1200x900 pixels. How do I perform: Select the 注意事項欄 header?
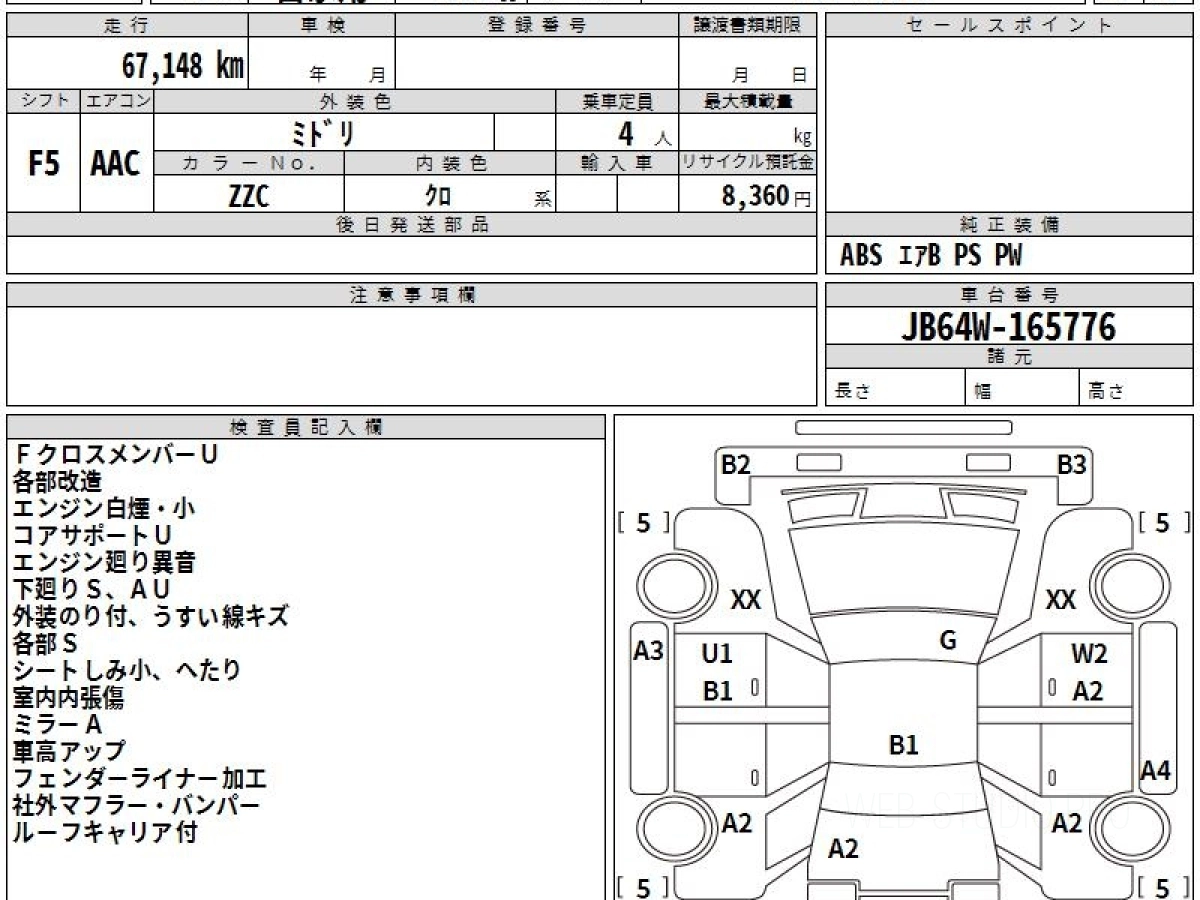coord(412,295)
